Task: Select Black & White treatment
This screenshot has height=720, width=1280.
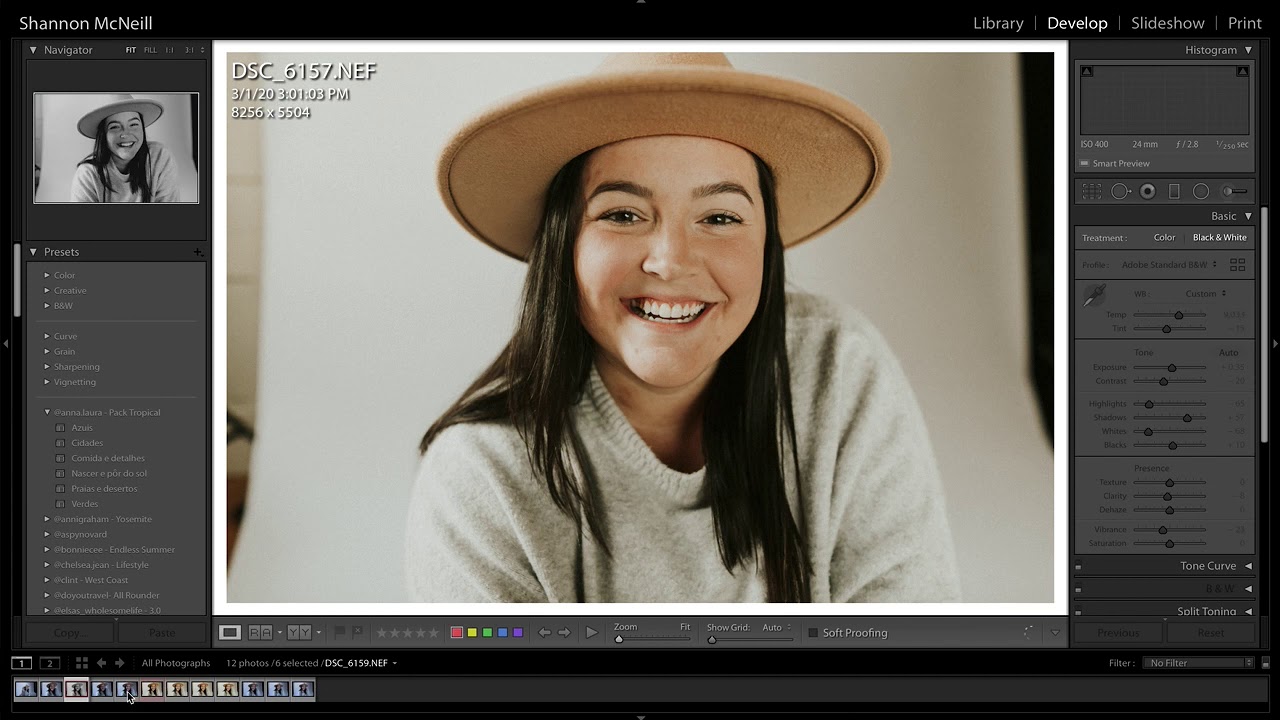Action: pos(1220,238)
